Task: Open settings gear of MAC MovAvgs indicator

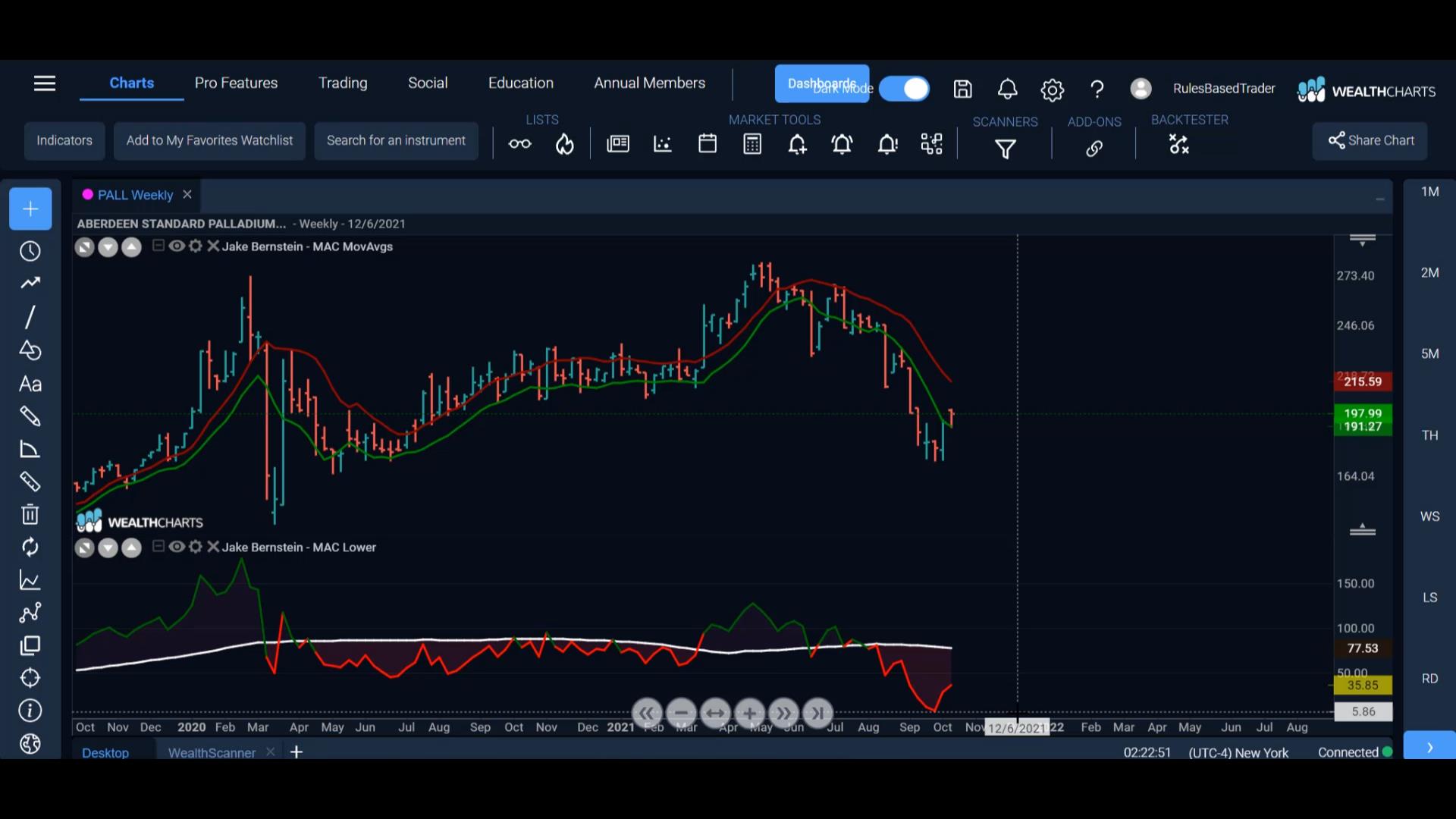Action: 196,246
